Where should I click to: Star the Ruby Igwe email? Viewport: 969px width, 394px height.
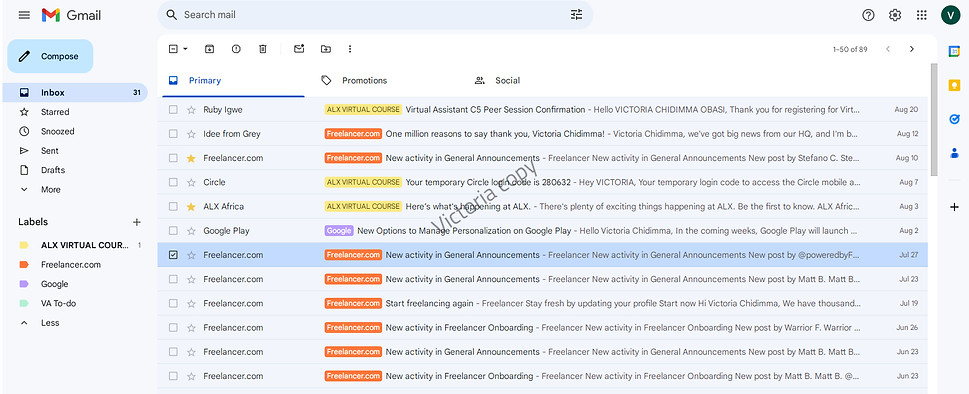191,110
